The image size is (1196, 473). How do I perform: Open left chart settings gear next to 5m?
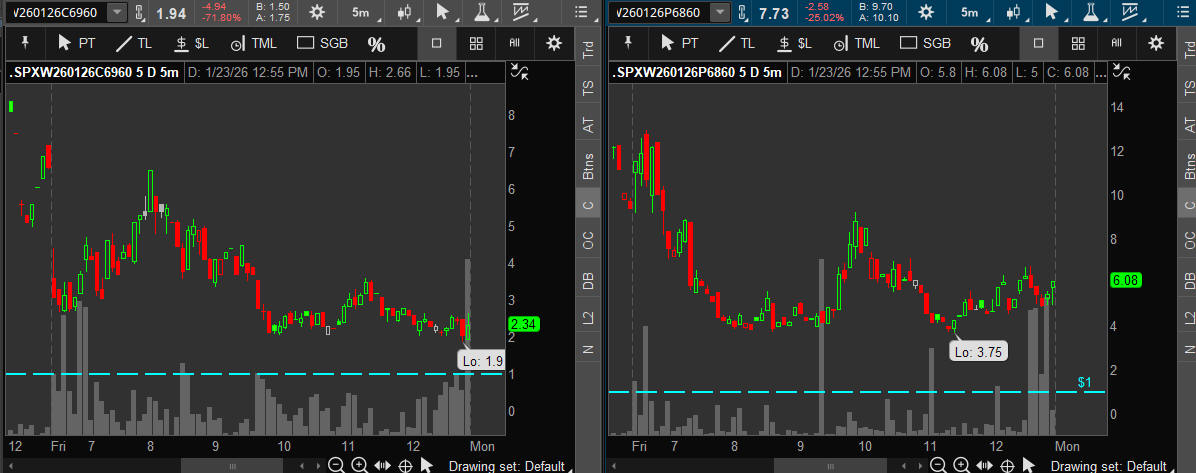(x=317, y=13)
